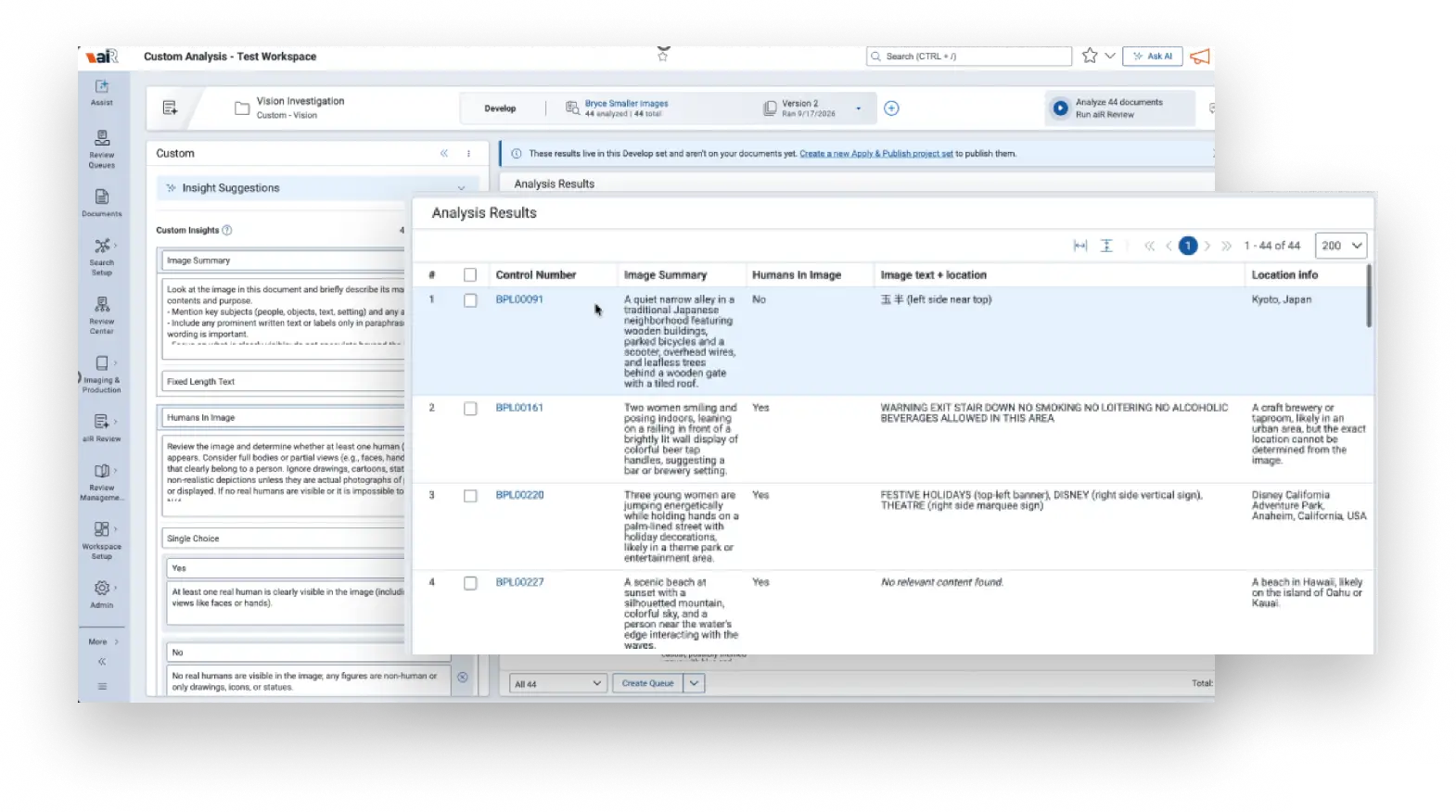This screenshot has width=1456, height=812.
Task: Expand the More sidebar item
Action: click(102, 641)
